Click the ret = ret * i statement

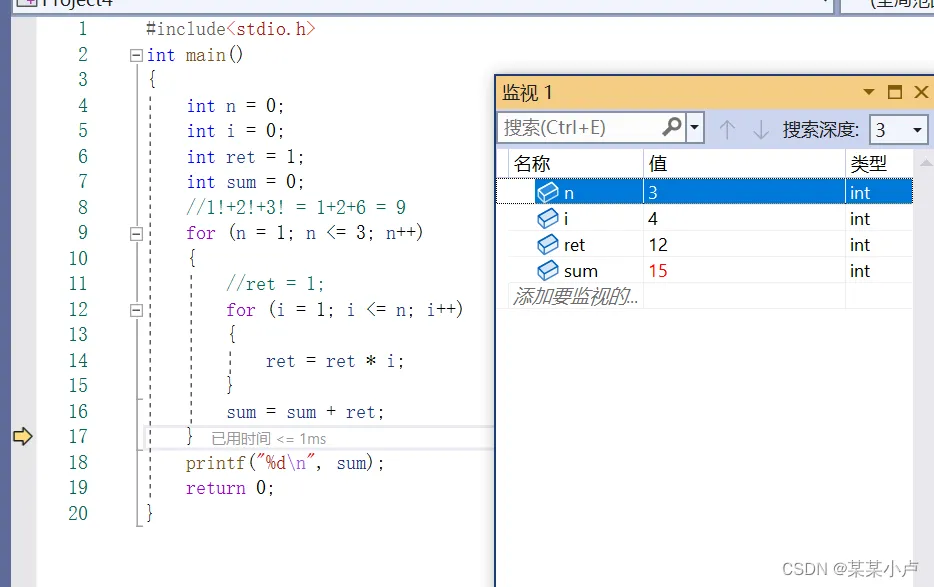point(335,361)
